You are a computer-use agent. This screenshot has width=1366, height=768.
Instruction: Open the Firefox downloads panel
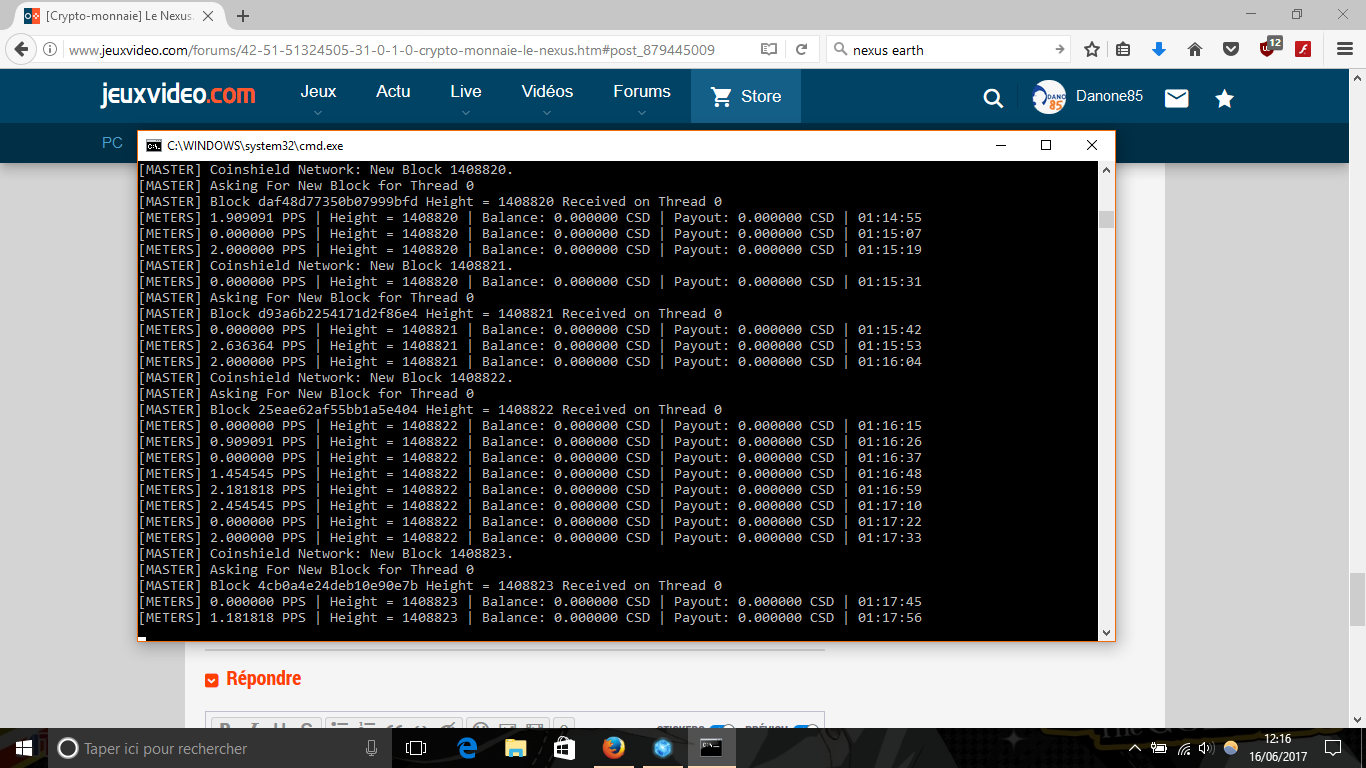1159,49
